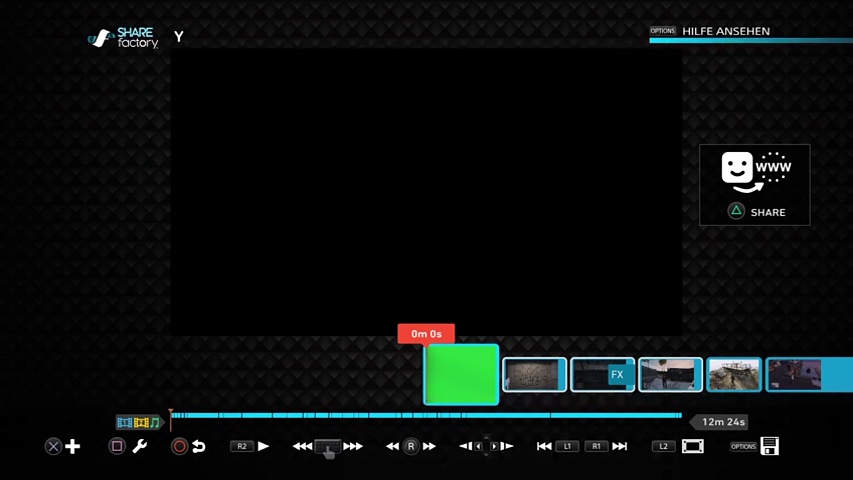The width and height of the screenshot is (853, 480).
Task: Click the floppy disk save icon
Action: [x=769, y=446]
